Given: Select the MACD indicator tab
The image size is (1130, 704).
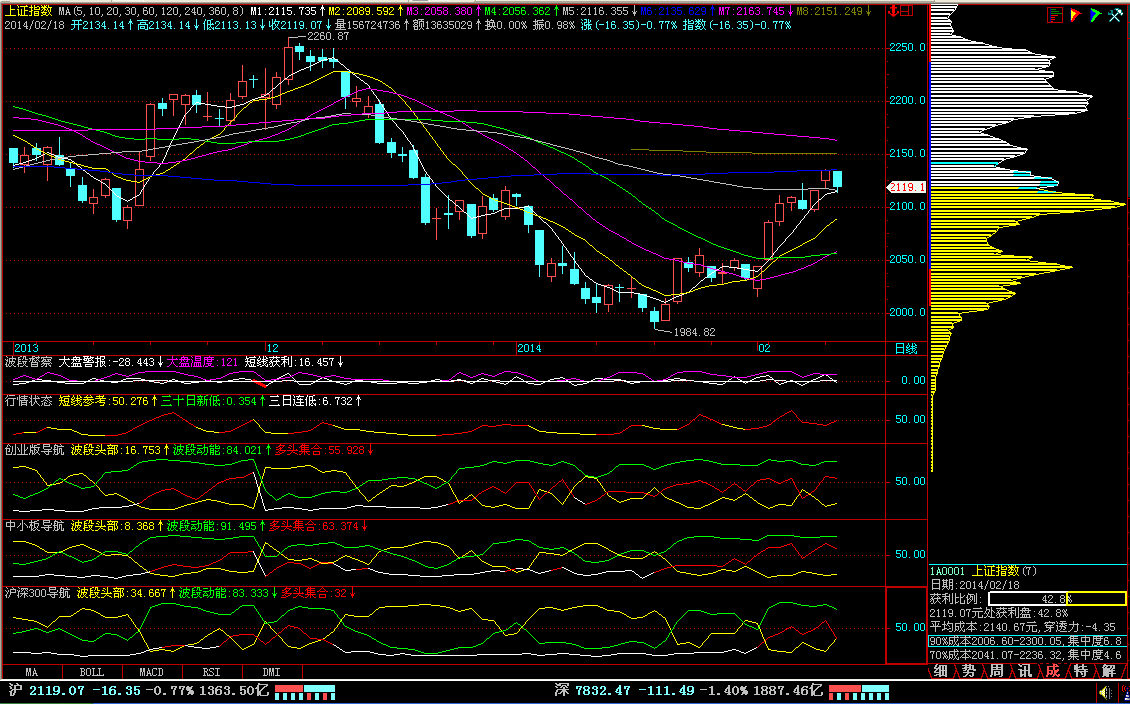Looking at the screenshot, I should point(152,672).
